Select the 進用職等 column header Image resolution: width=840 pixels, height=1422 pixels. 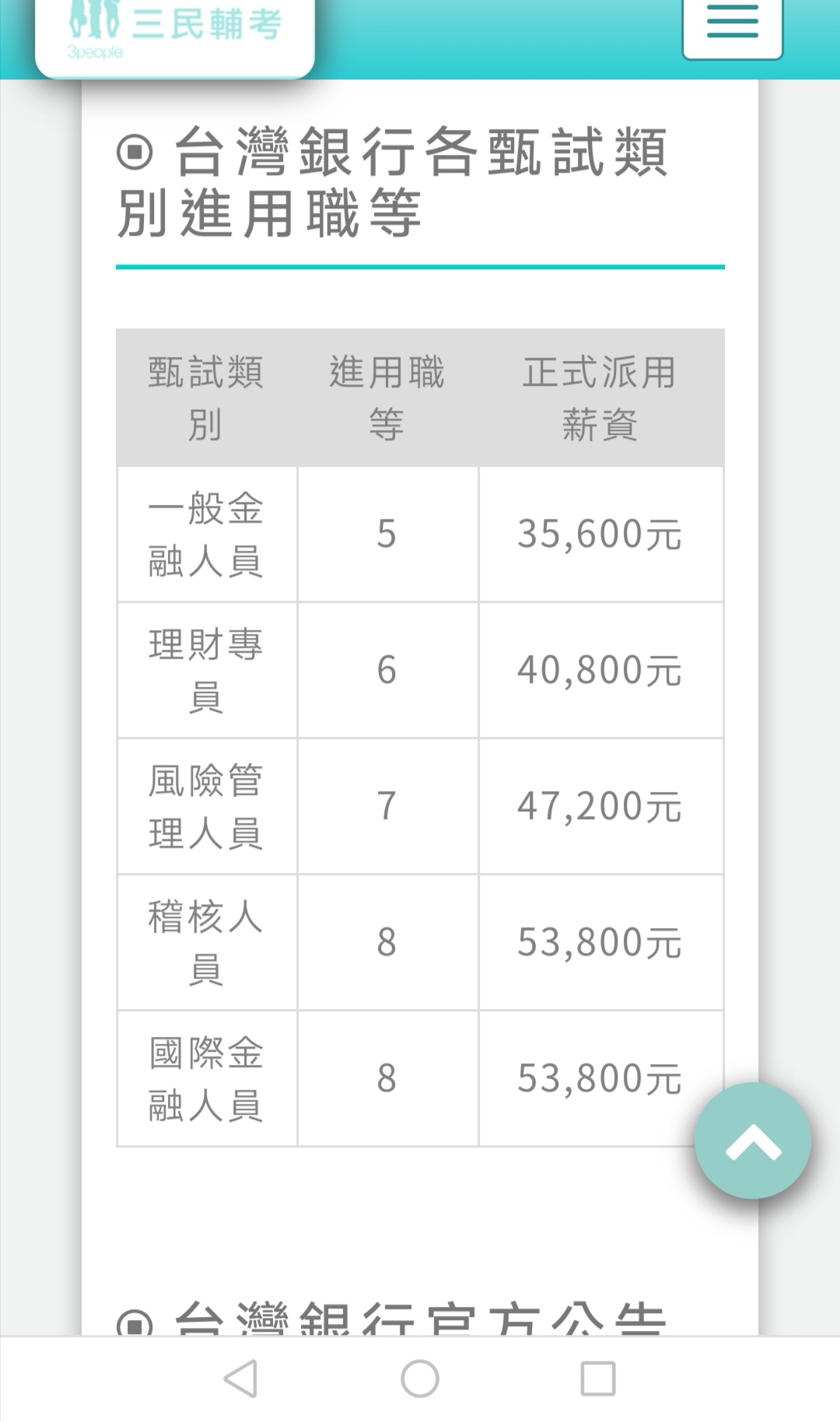(x=387, y=398)
